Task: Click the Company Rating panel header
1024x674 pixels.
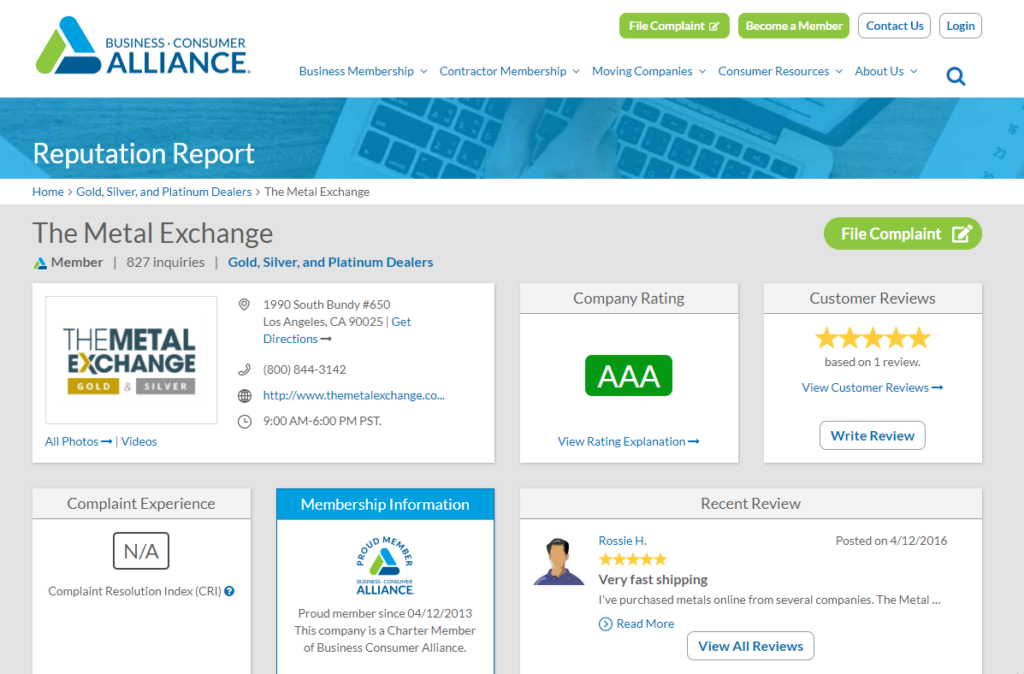Action: pyautogui.click(x=628, y=298)
